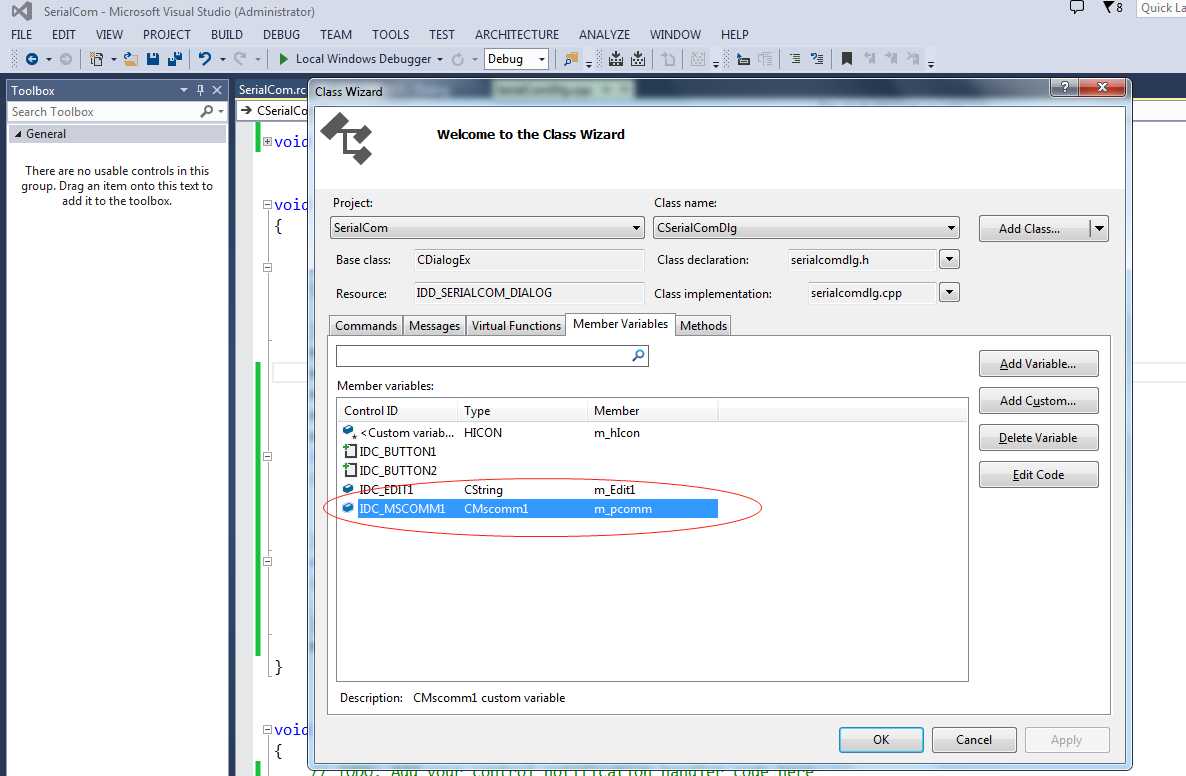
Task: Click the IDC_EDIT1 variable icon
Action: click(x=349, y=489)
